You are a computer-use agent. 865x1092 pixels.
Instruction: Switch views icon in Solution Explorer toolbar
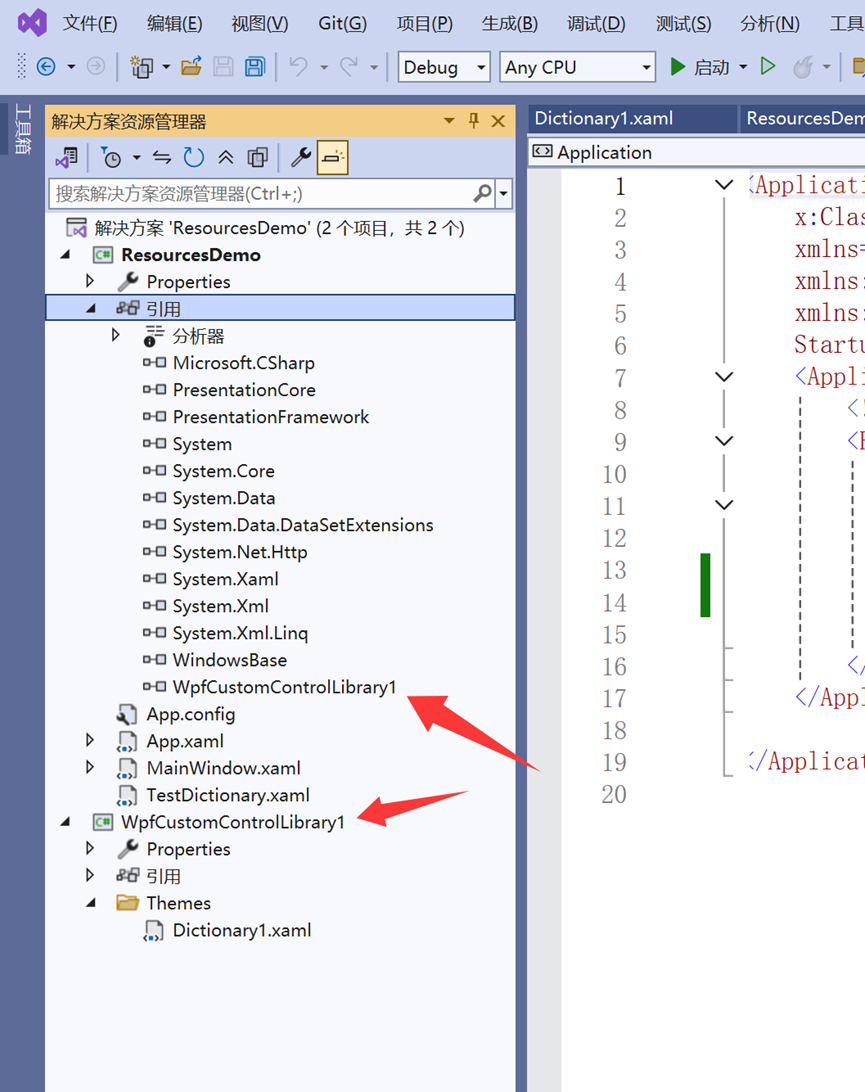coord(67,158)
